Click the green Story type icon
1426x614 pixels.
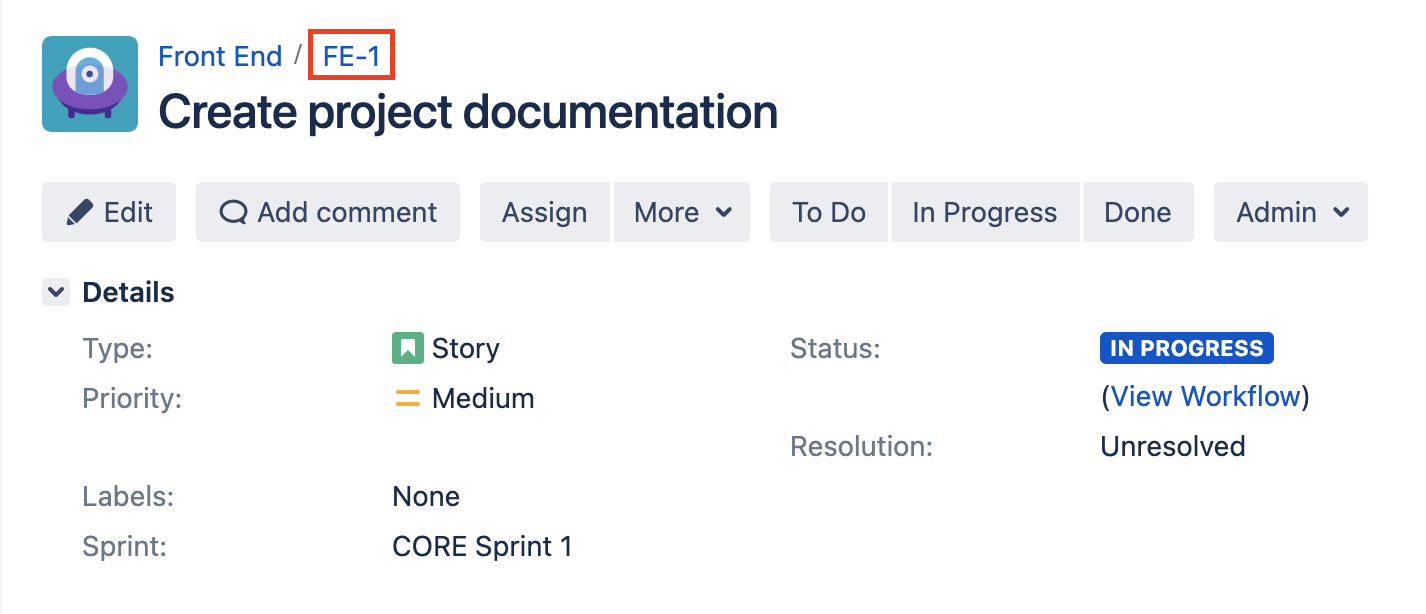click(x=407, y=348)
